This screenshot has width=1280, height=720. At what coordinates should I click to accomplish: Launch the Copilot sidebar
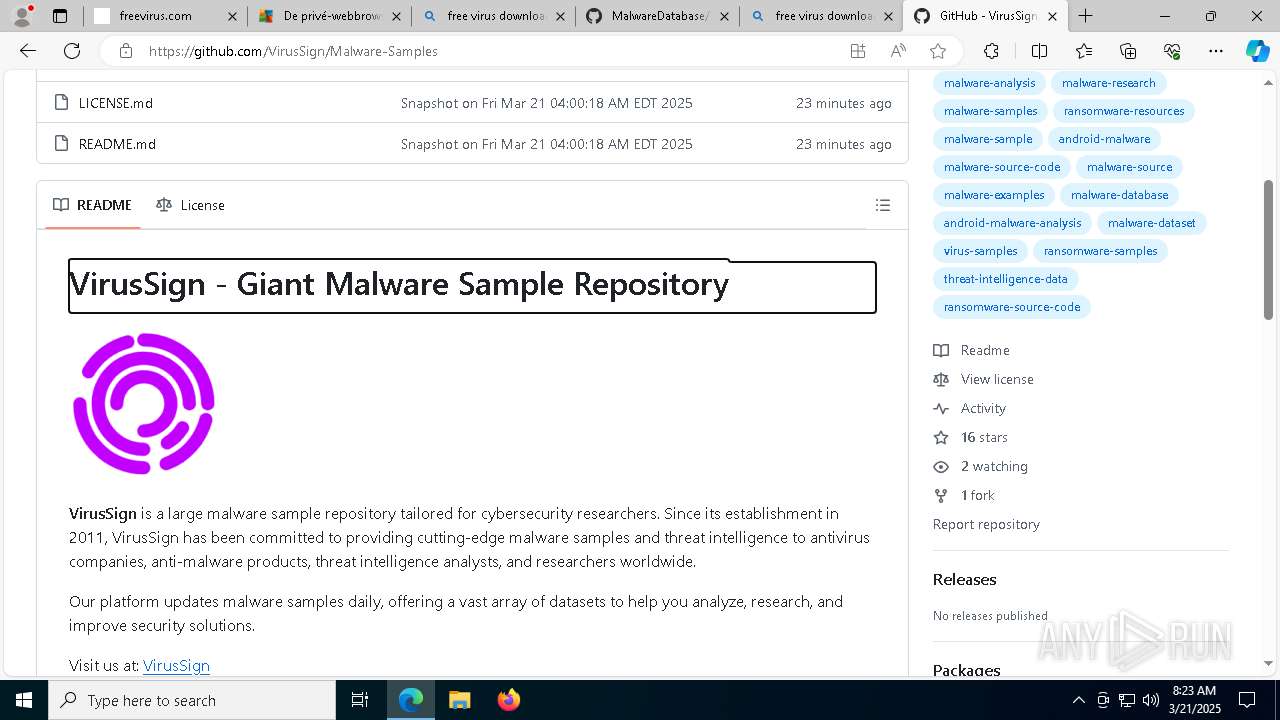(x=1257, y=51)
